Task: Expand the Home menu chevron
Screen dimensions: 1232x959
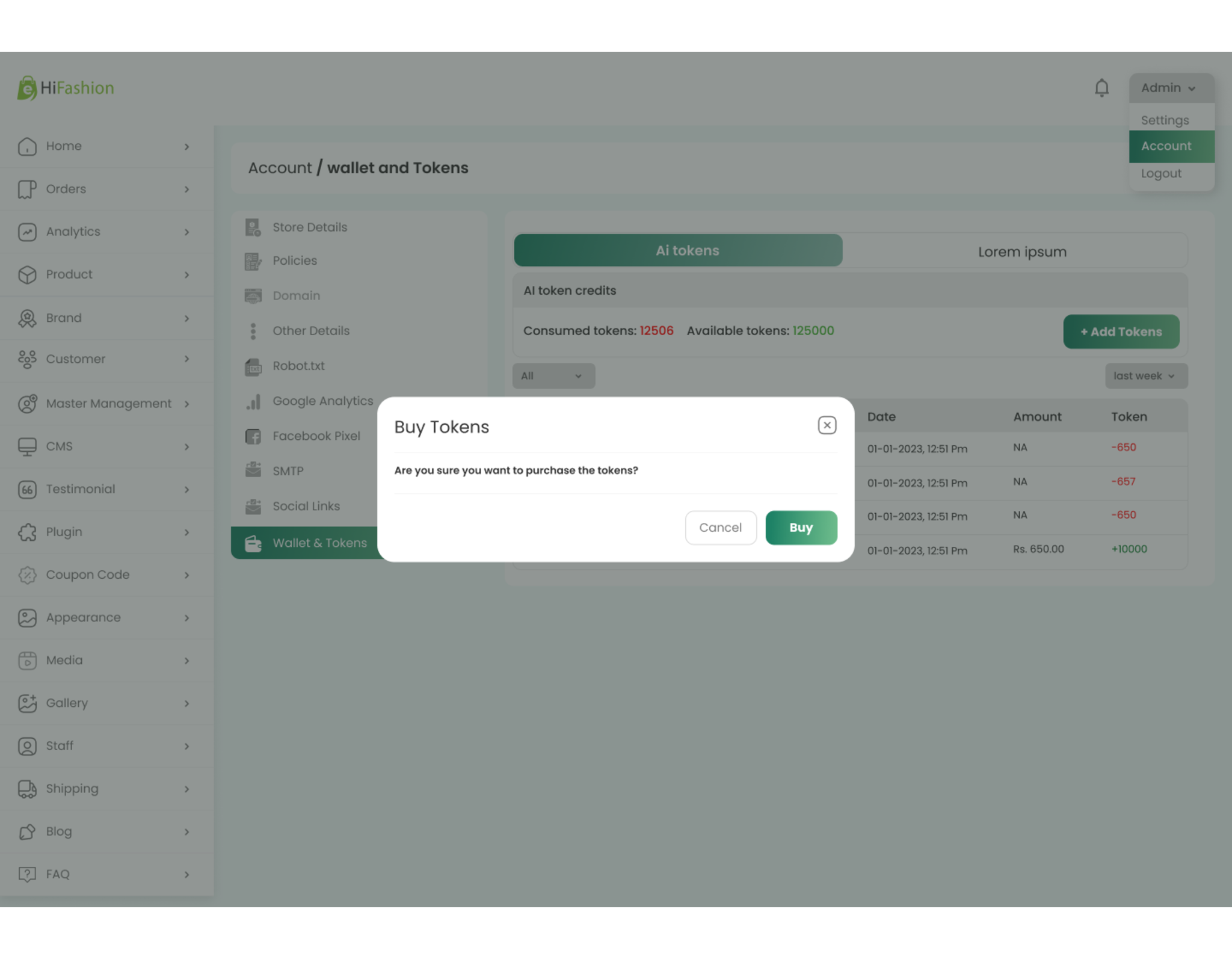Action: (x=187, y=147)
